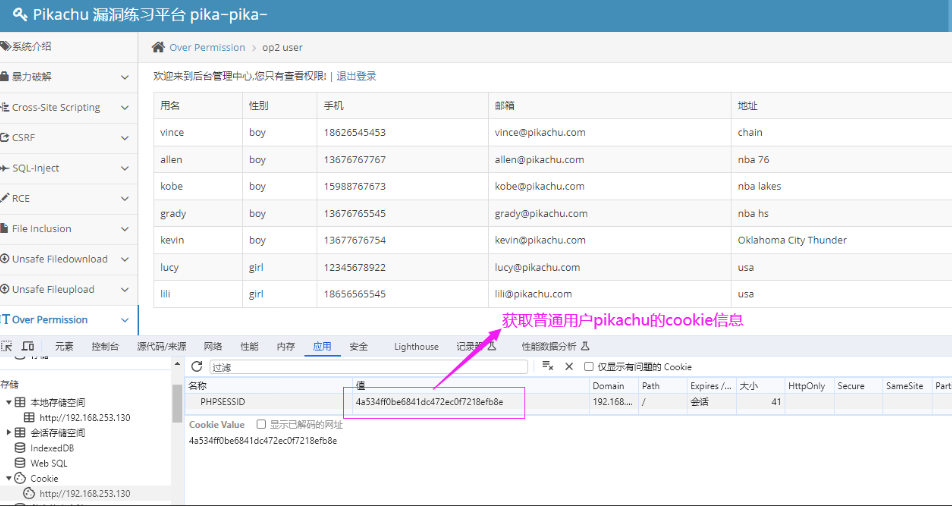
Task: Collapse the 本地存储空间 tree node
Action: point(9,402)
